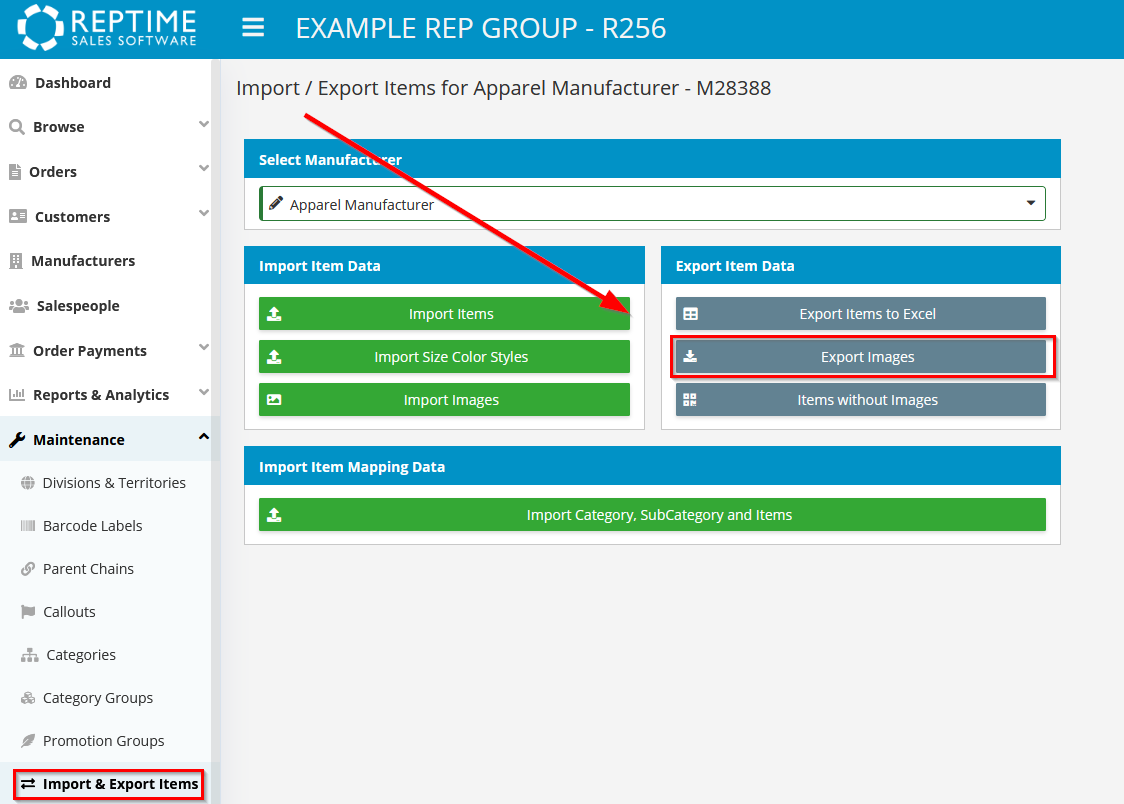Open the Apparel Manufacturer dropdown
This screenshot has width=1124, height=804.
click(652, 204)
